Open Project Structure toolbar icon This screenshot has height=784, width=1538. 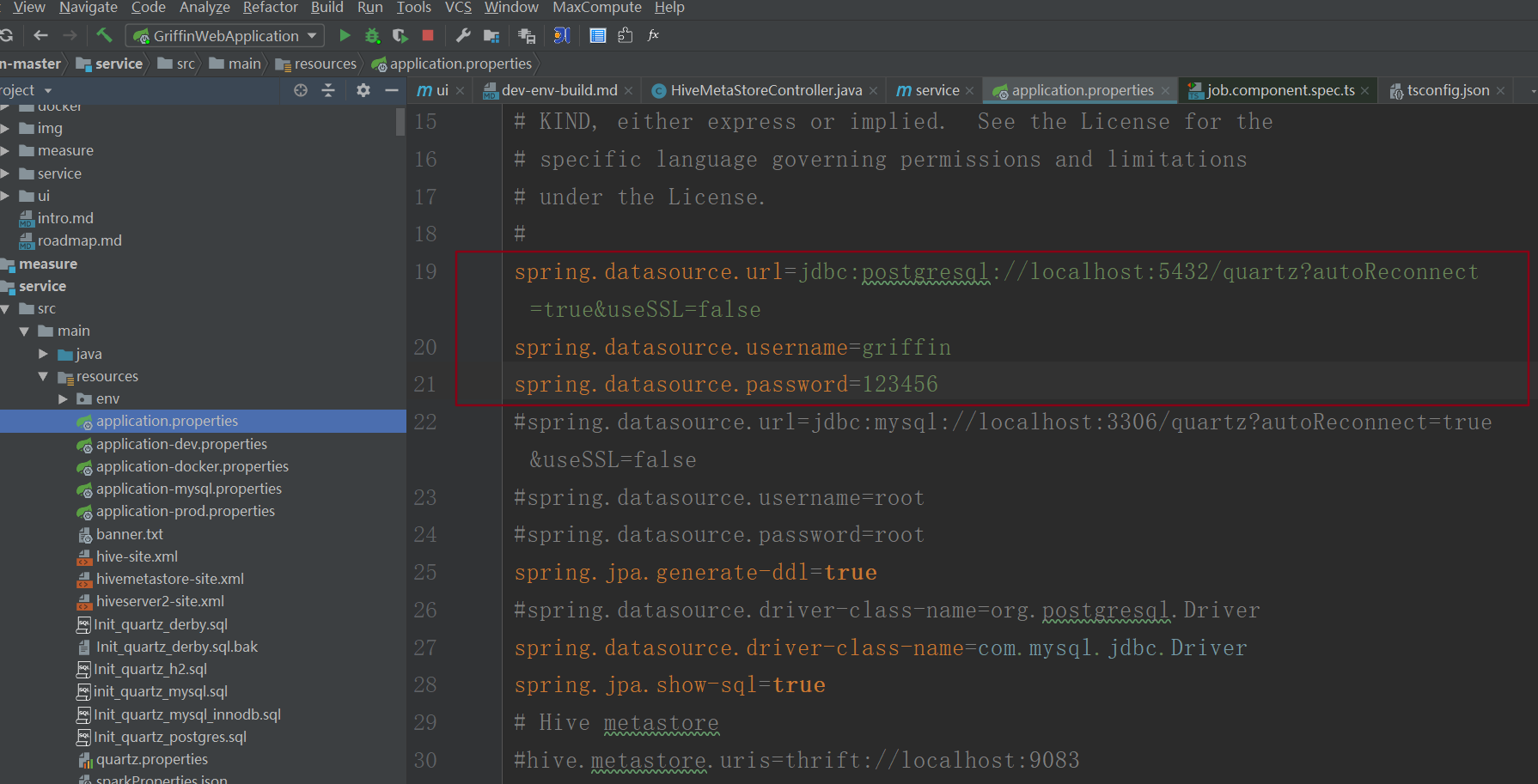(491, 35)
